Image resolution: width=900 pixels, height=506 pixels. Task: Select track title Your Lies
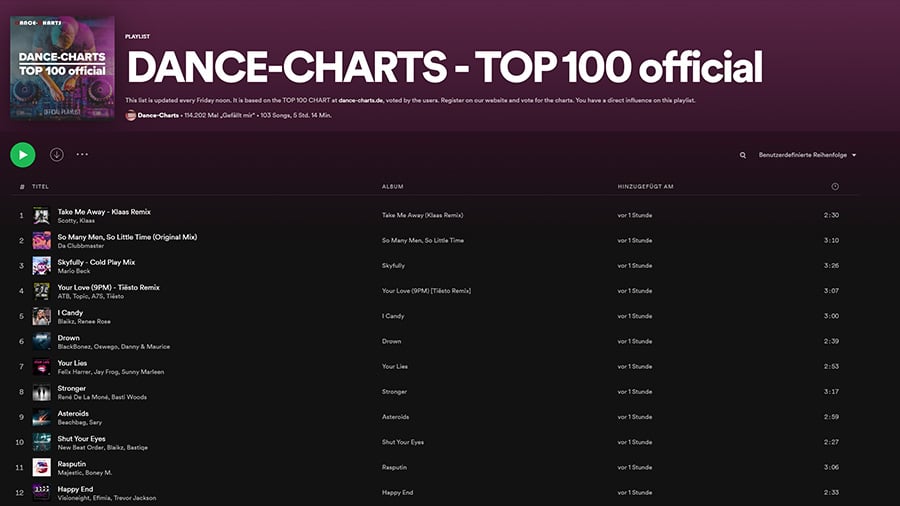click(72, 363)
